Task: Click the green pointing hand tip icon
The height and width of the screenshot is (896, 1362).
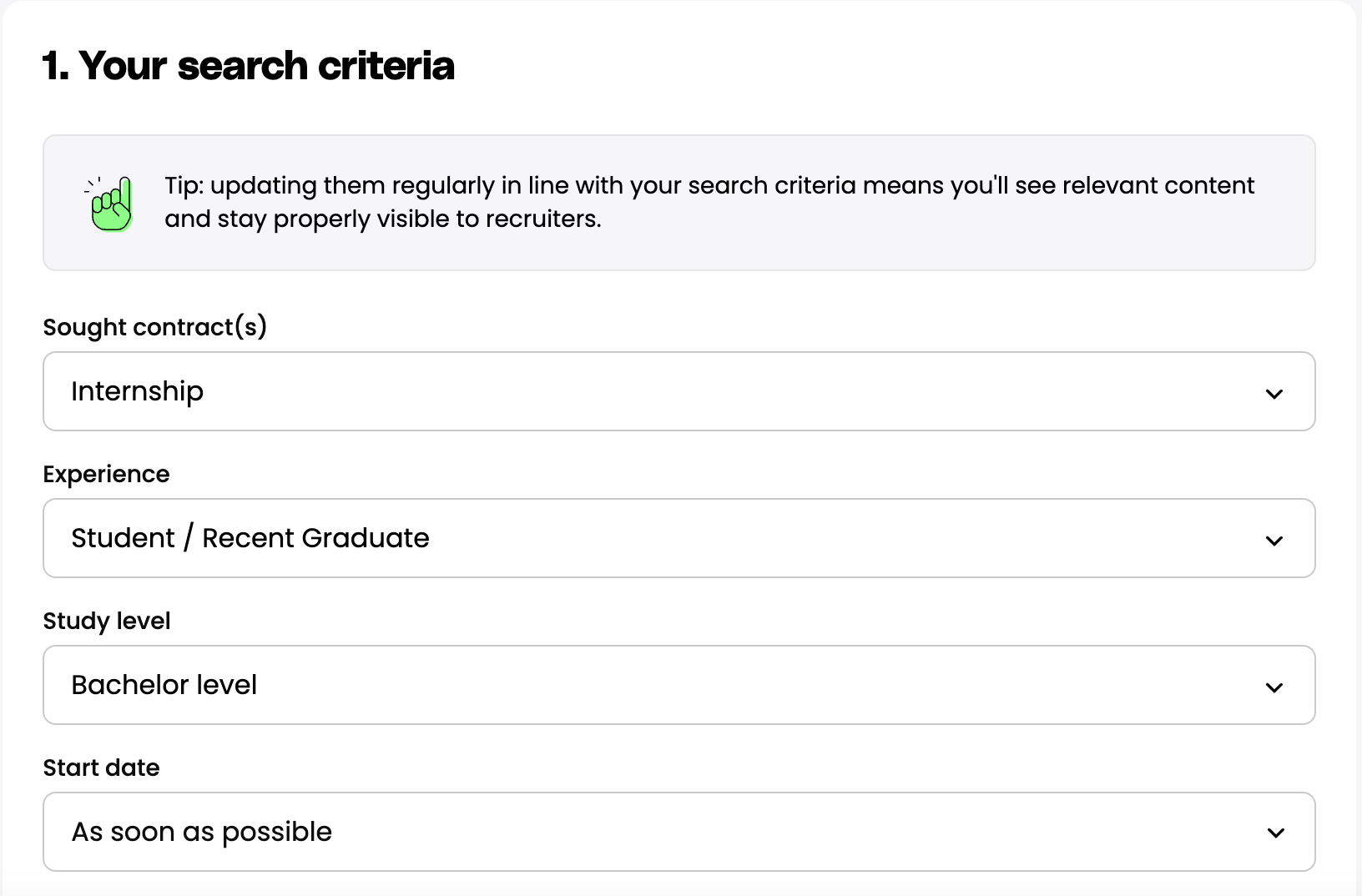Action: coord(111,204)
